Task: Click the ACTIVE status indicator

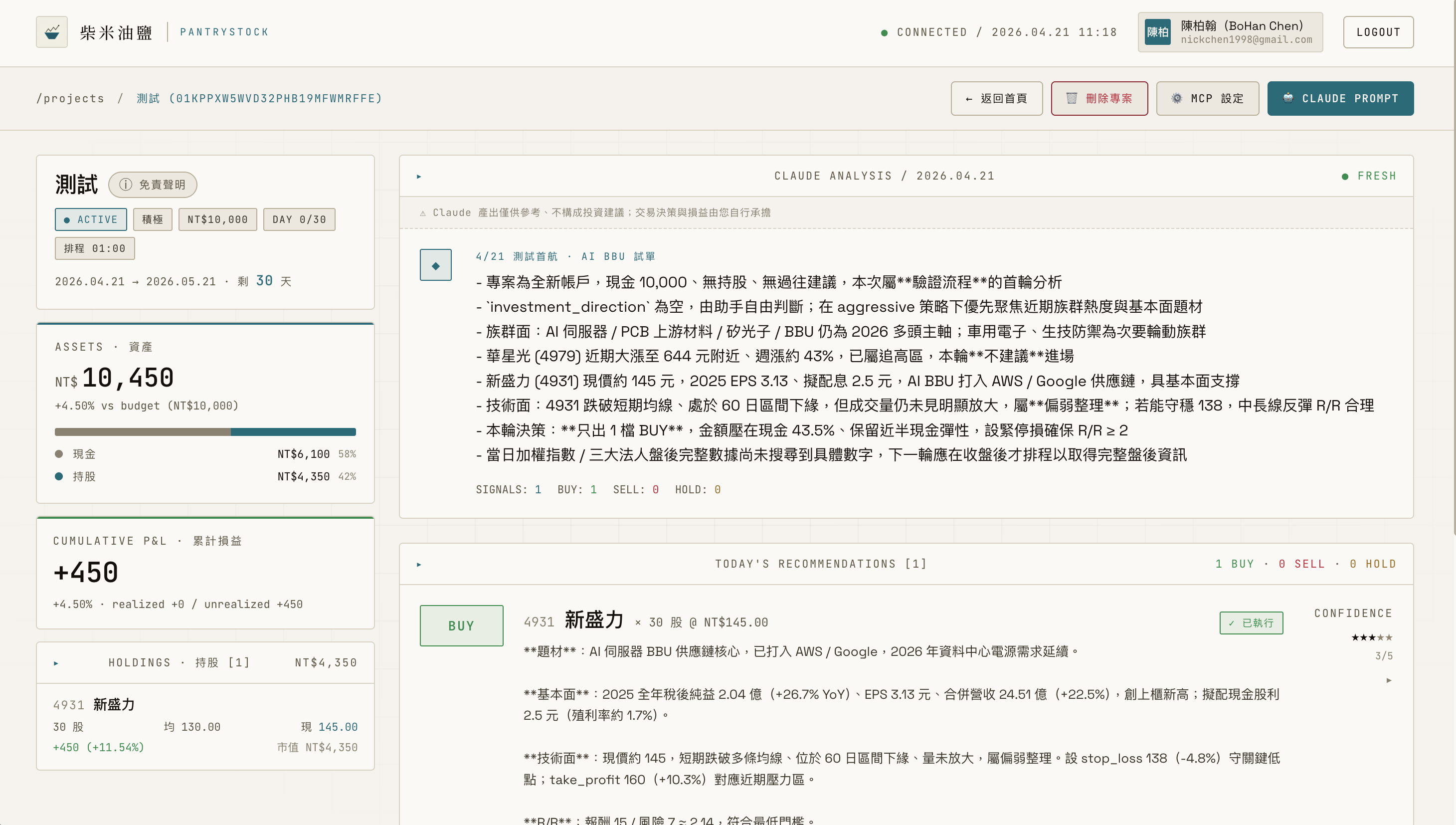Action: coord(91,219)
